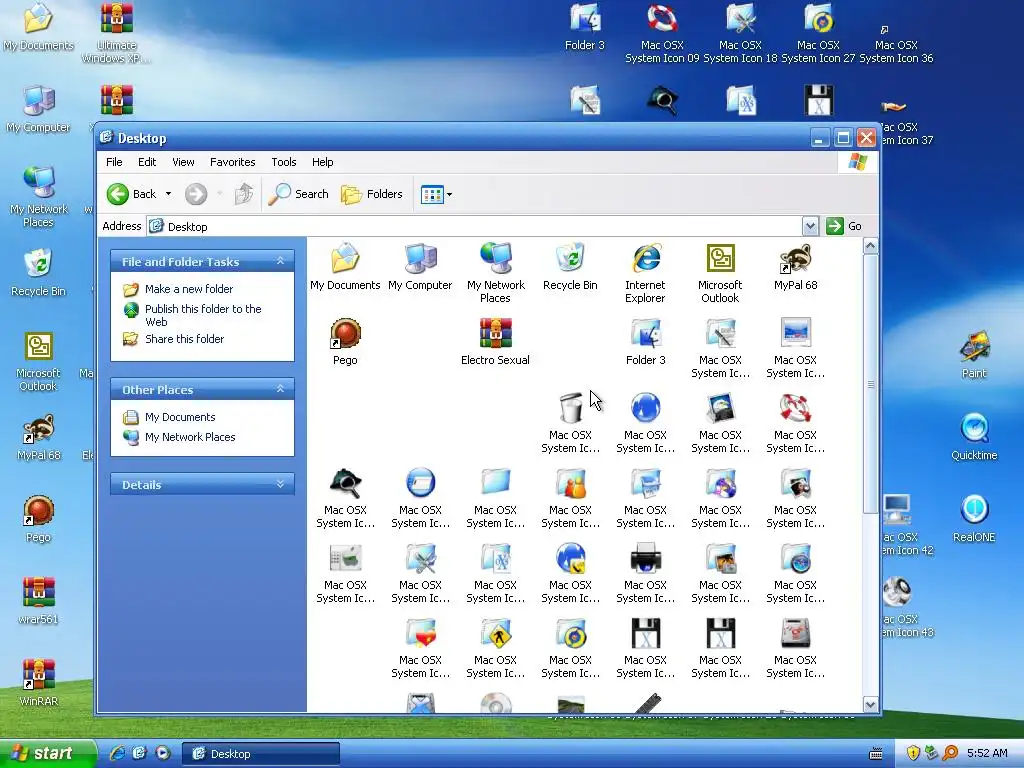1024x768 pixels.
Task: Launch media player from Quick Launch
Action: tap(163, 753)
